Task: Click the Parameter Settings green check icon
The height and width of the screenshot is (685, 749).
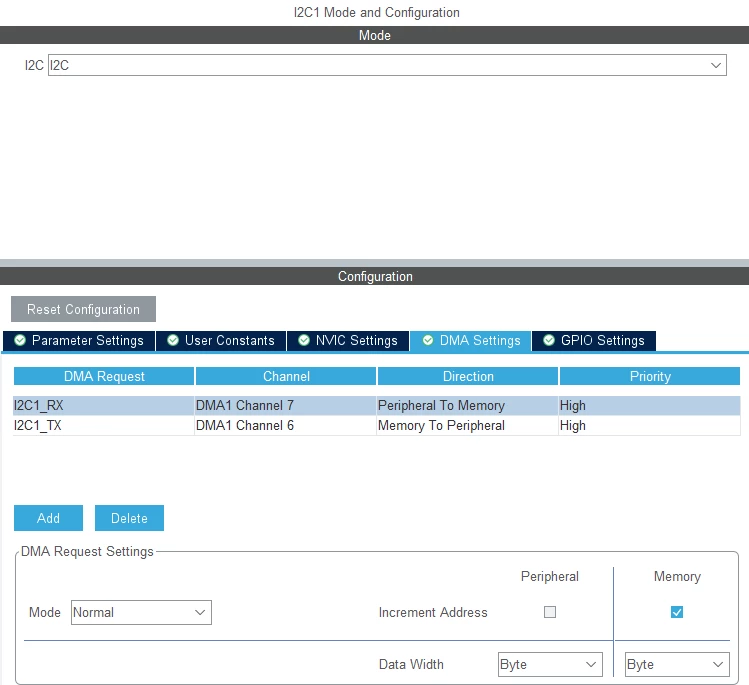Action: tap(20, 340)
